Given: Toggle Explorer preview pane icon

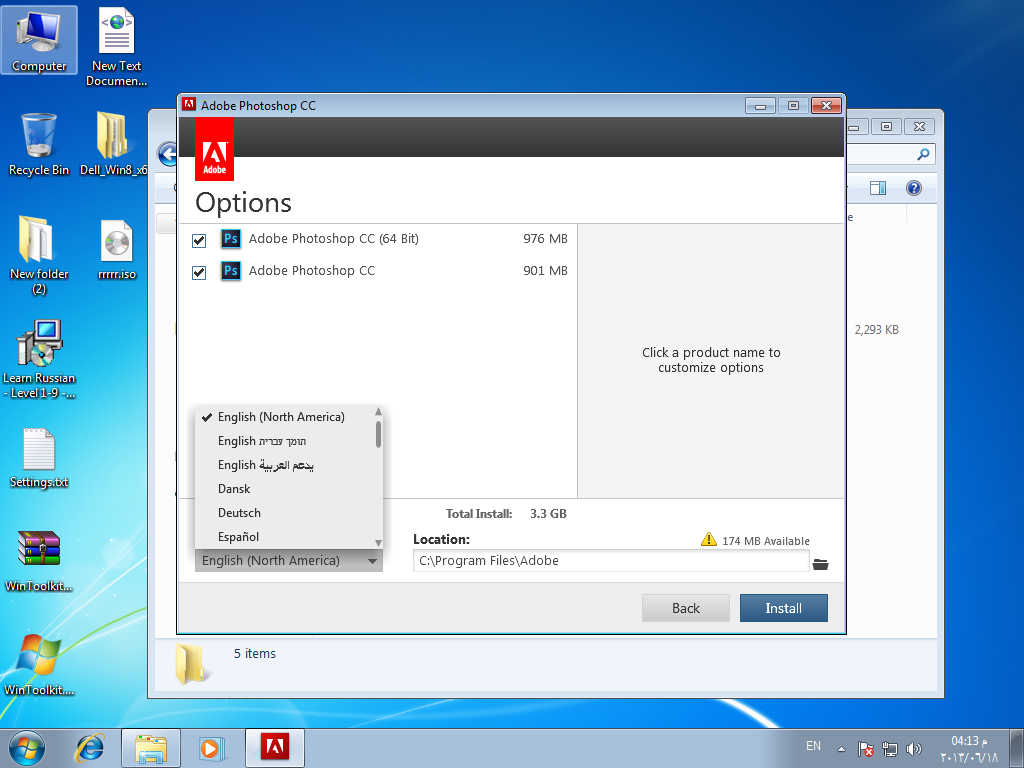Looking at the screenshot, I should [x=878, y=189].
